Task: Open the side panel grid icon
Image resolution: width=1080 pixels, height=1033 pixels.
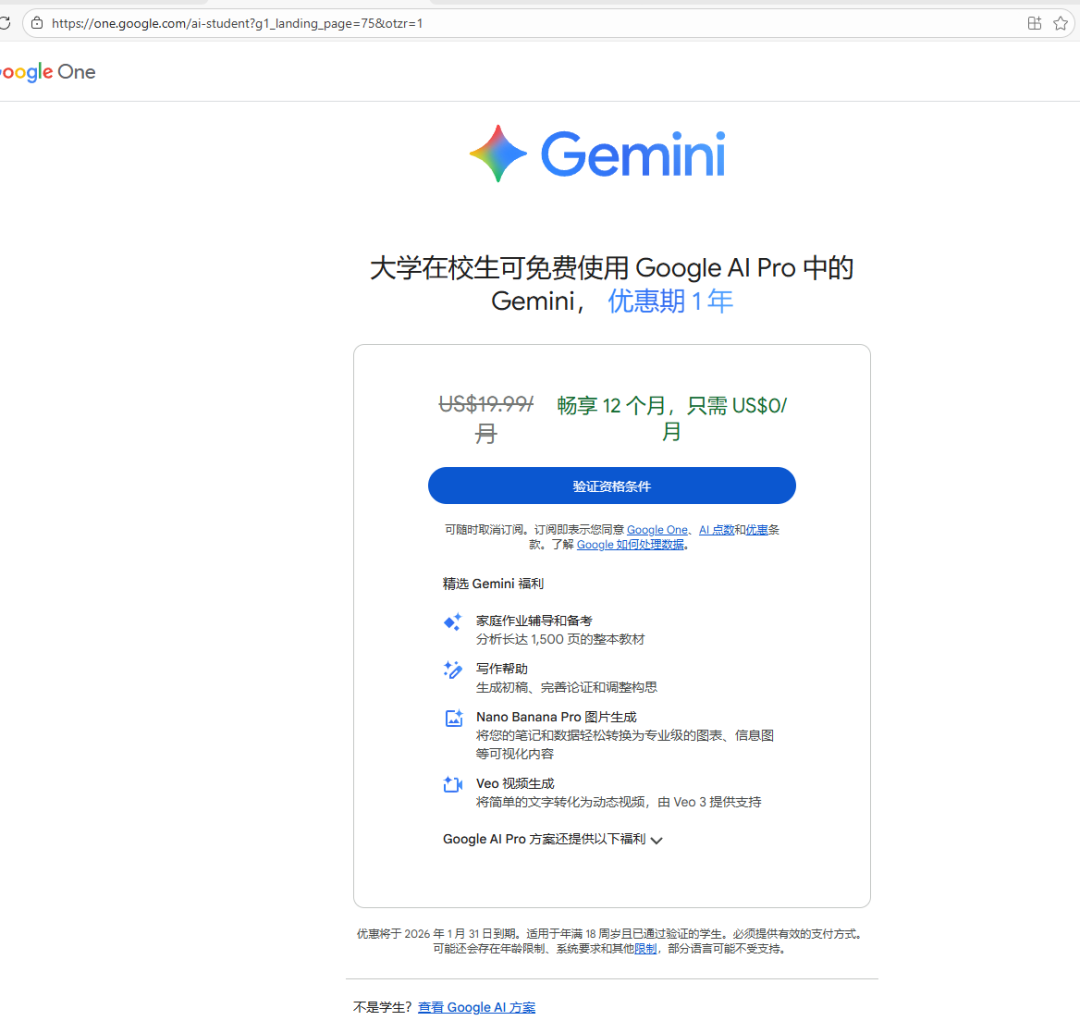Action: point(1034,22)
